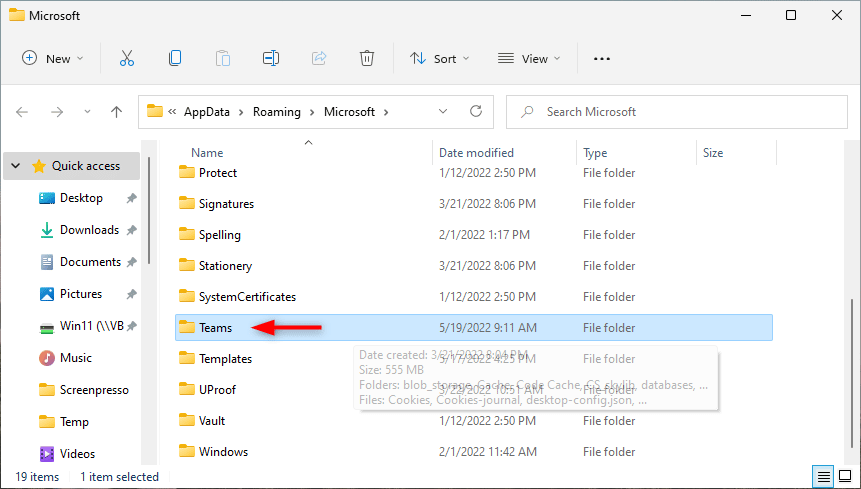This screenshot has width=861, height=489.
Task: Select Documents in Quick access
Action: click(90, 262)
